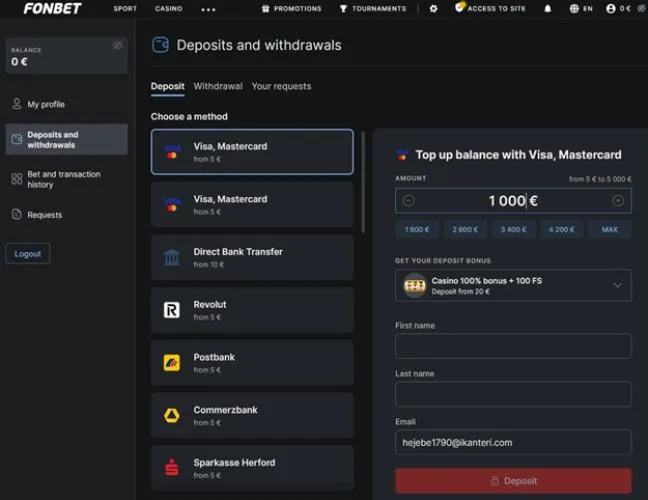Select 1 800 € quick amount
The width and height of the screenshot is (648, 500).
click(417, 229)
